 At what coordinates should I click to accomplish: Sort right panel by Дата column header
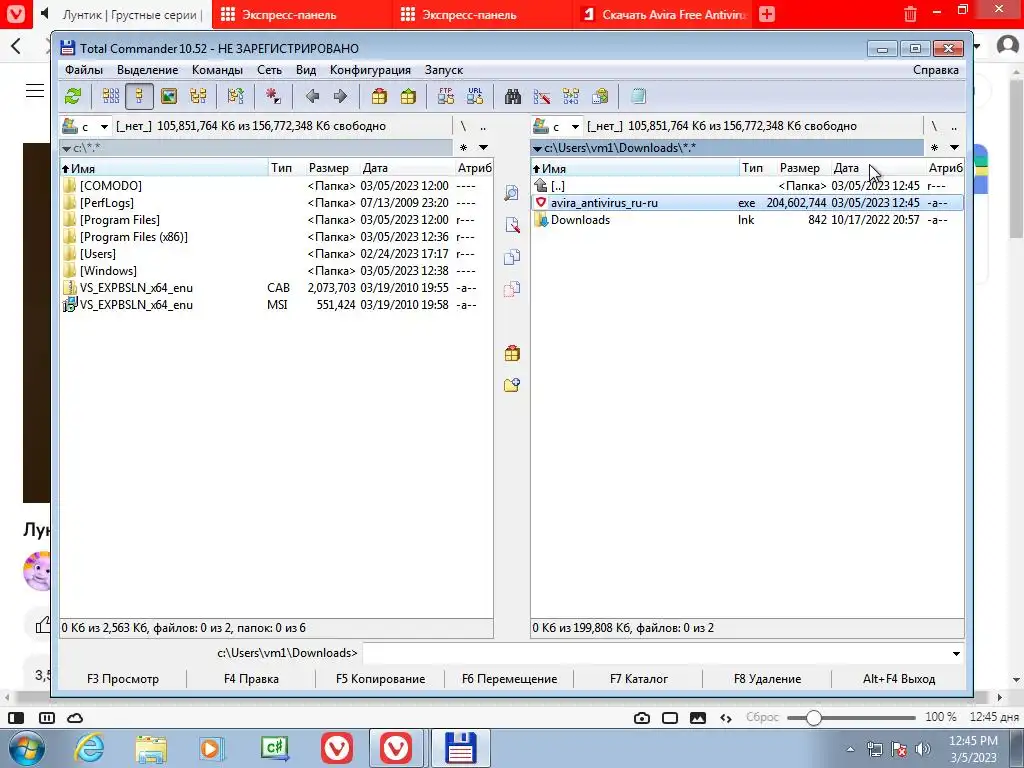(877, 168)
